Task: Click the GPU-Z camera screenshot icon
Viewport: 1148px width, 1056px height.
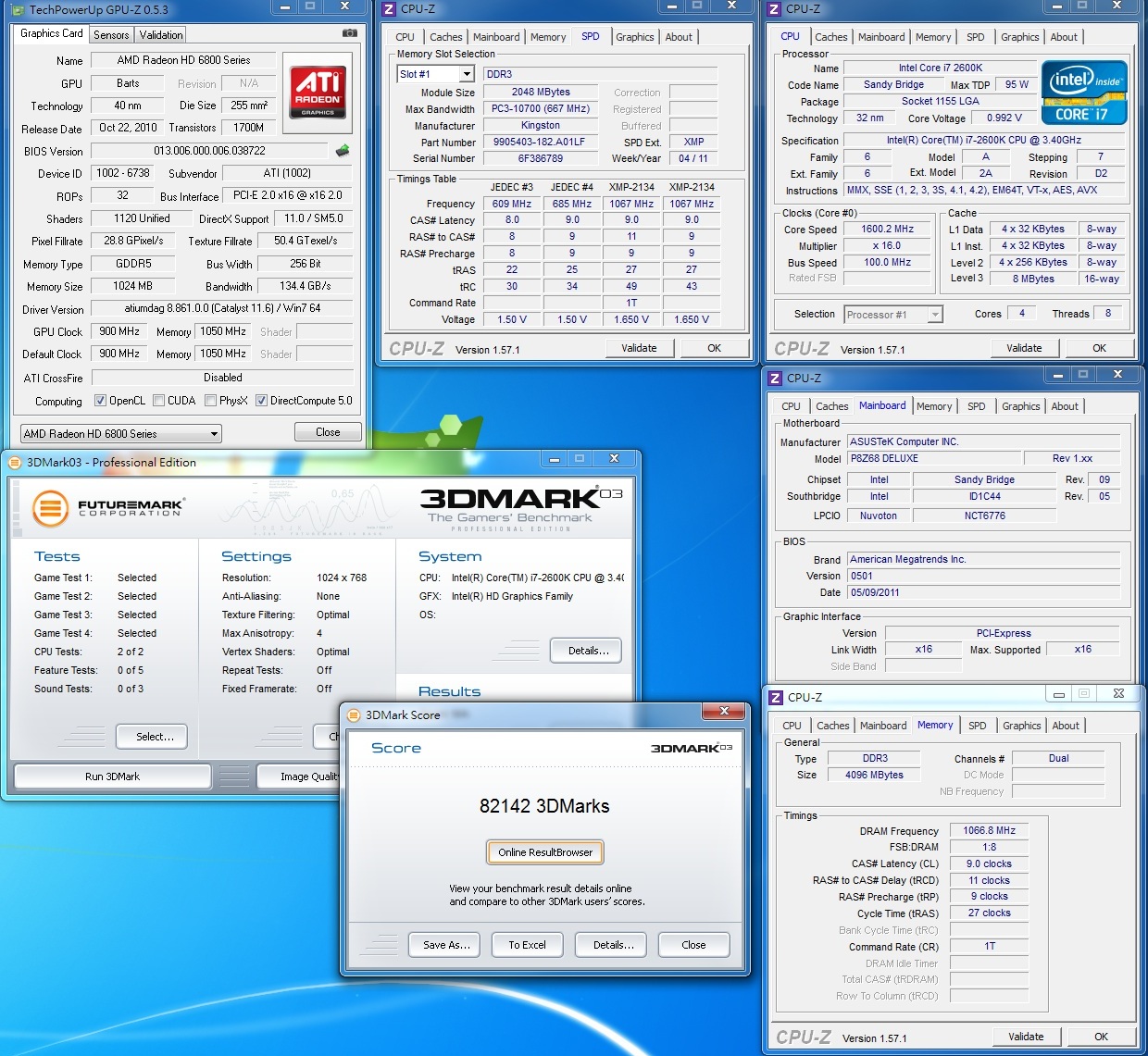Action: [x=349, y=33]
